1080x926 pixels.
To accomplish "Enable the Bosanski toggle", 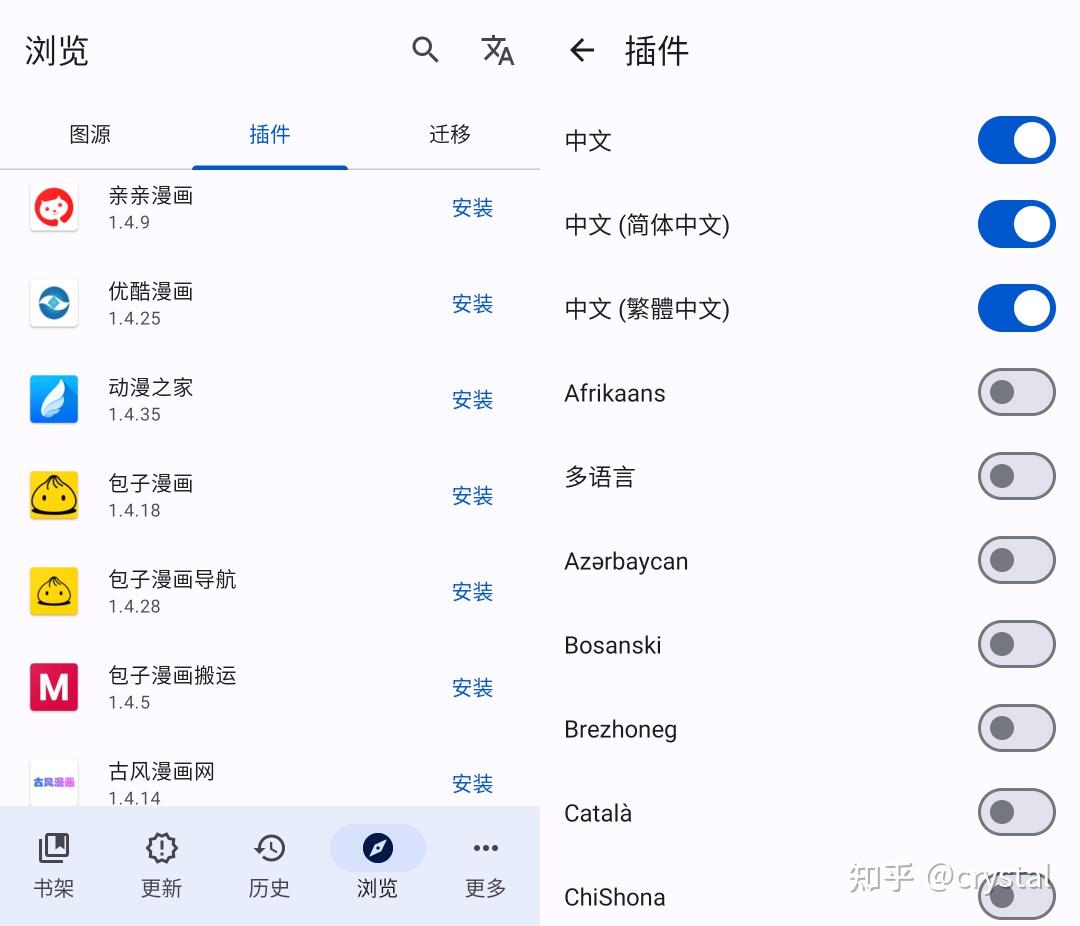I will pos(1017,644).
